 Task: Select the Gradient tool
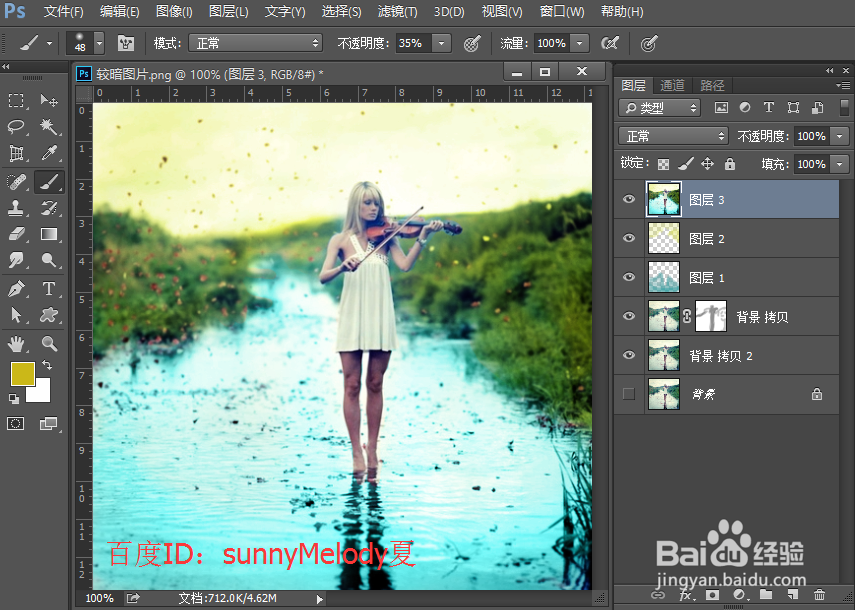click(49, 234)
